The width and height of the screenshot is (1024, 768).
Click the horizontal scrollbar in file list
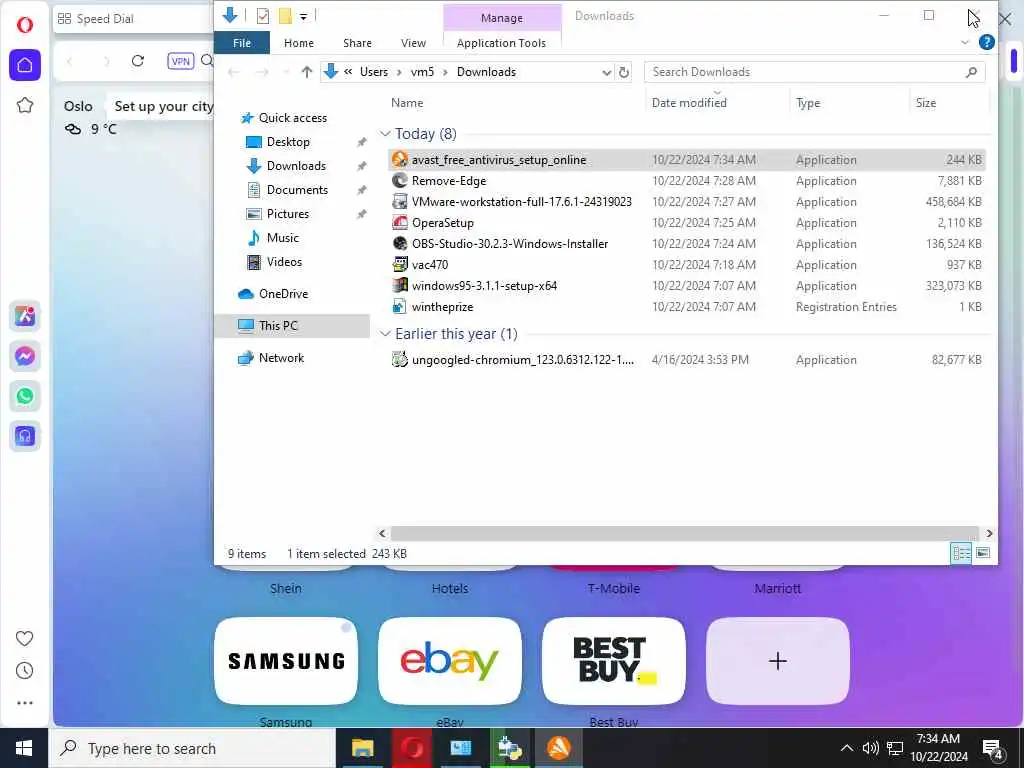pyautogui.click(x=685, y=534)
